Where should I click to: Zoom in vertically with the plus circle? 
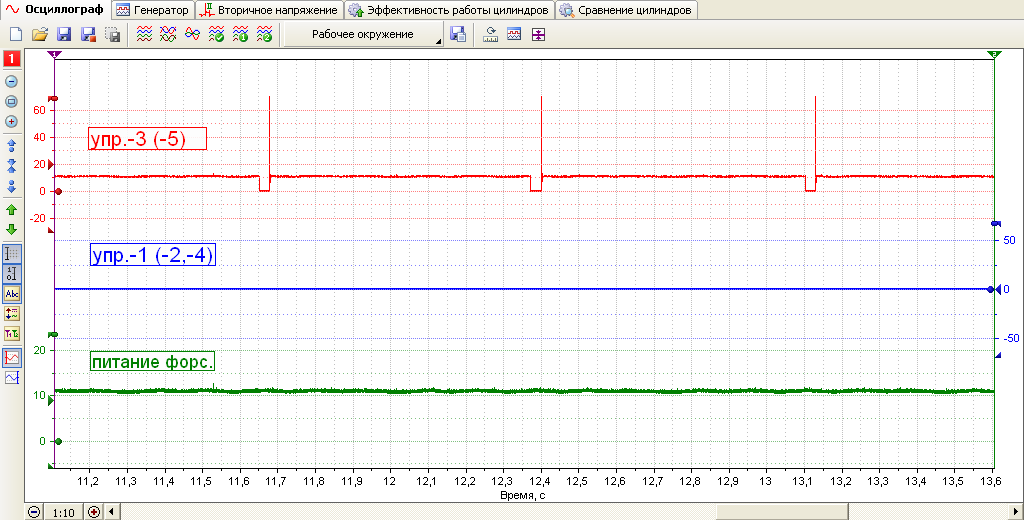(x=11, y=122)
